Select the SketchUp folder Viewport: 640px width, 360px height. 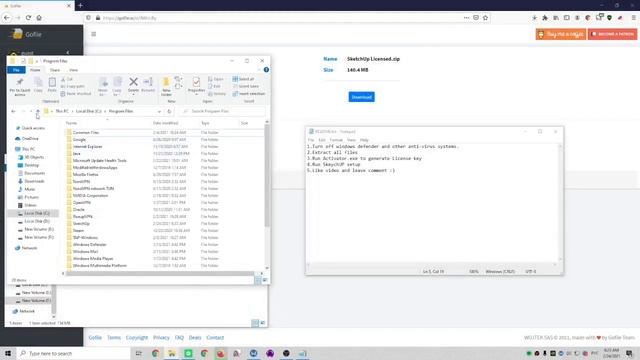tap(81, 224)
